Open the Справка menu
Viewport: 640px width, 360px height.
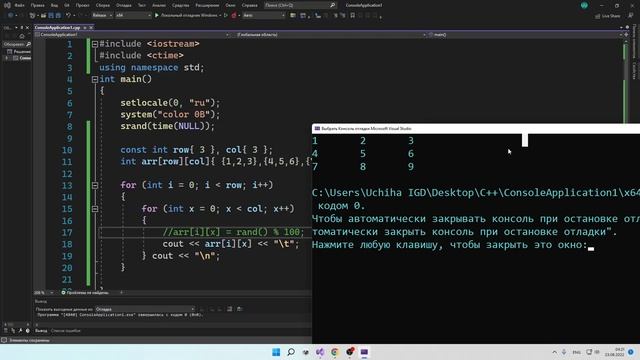point(249,5)
